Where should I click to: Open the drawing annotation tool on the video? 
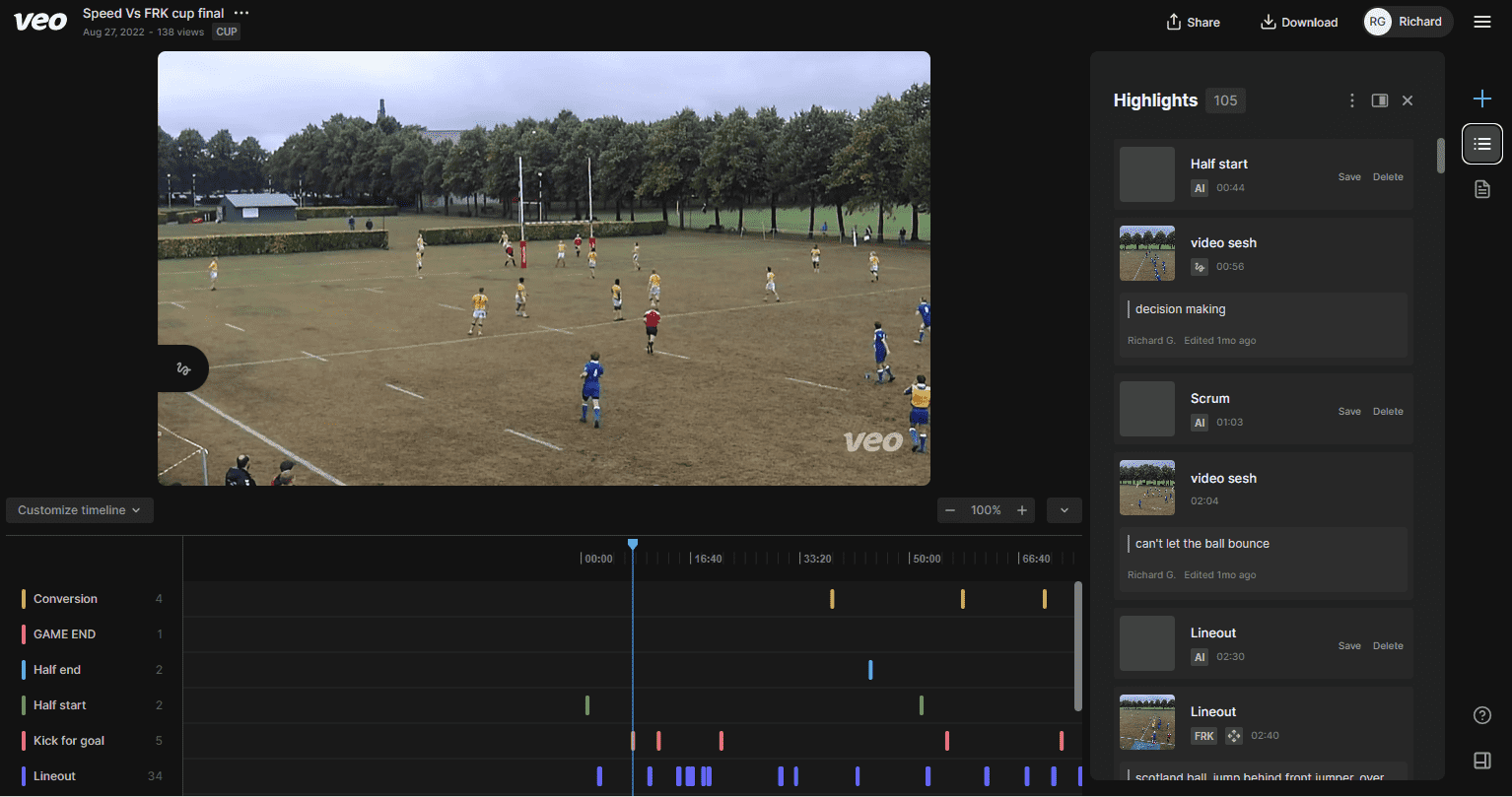(183, 367)
